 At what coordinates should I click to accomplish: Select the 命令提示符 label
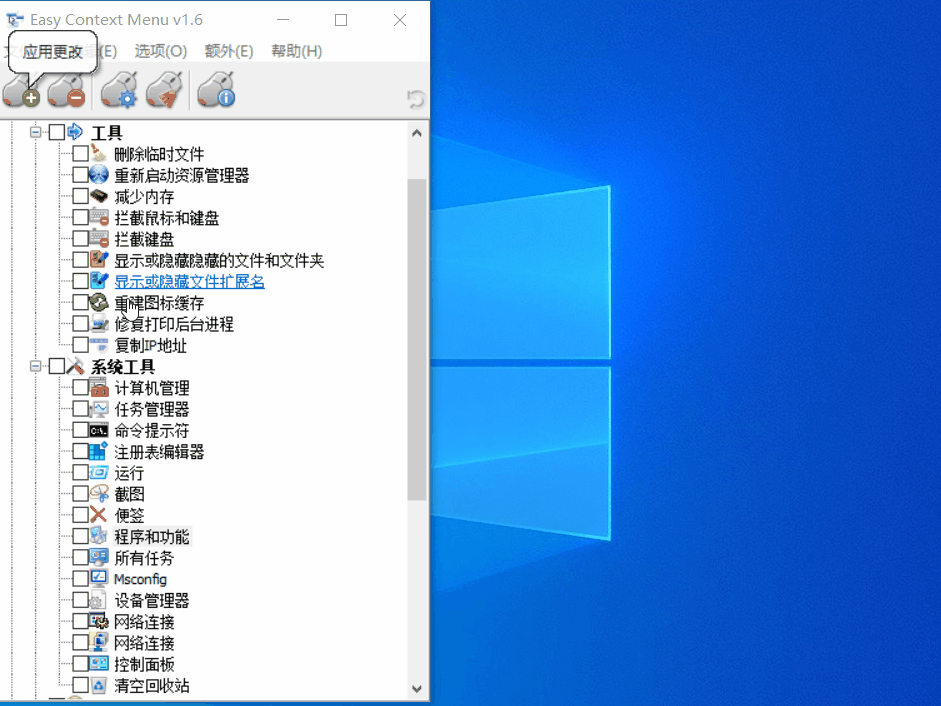(x=152, y=430)
